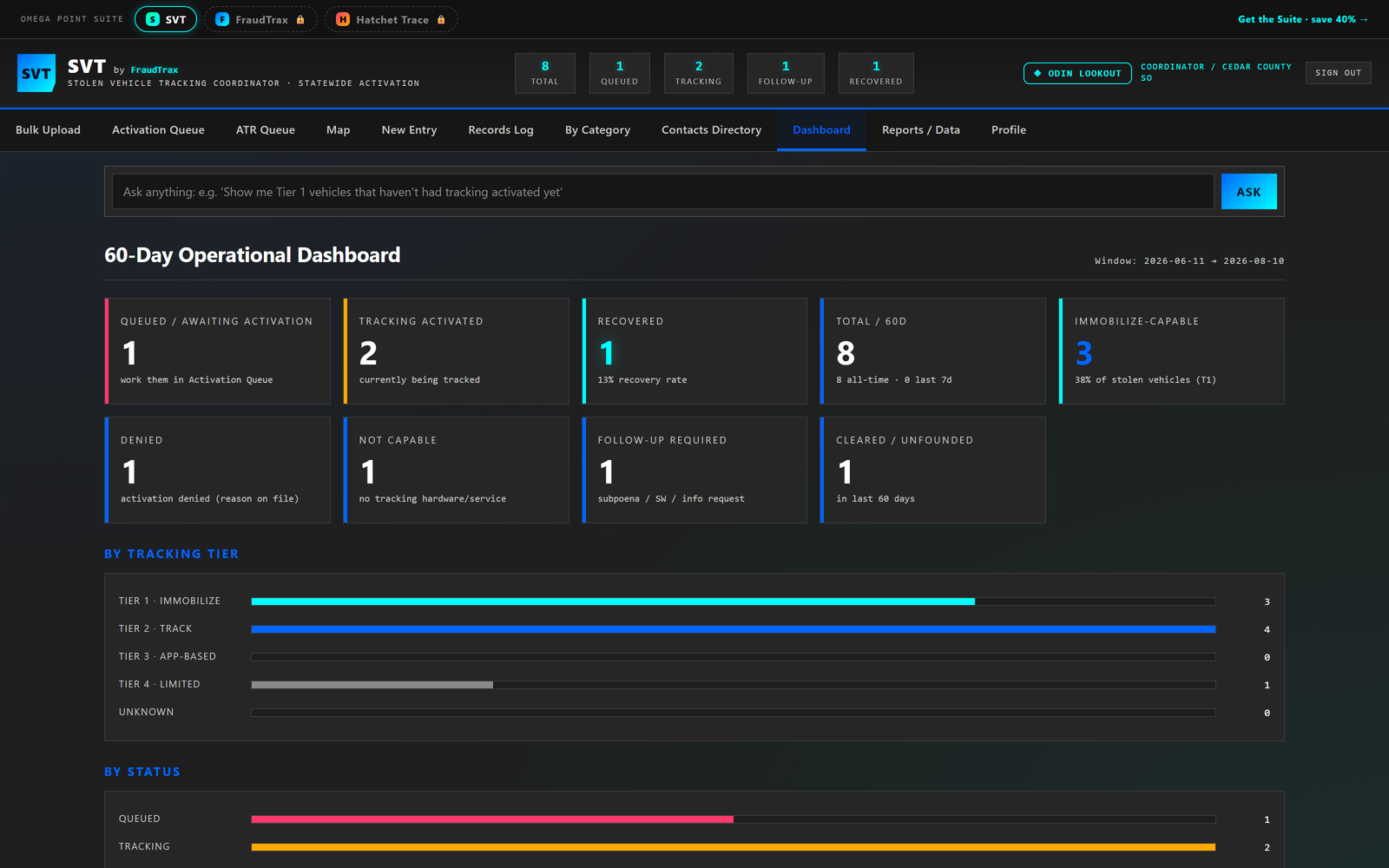Open Get the Suite save 40% link
This screenshot has width=1389, height=868.
click(x=1303, y=19)
